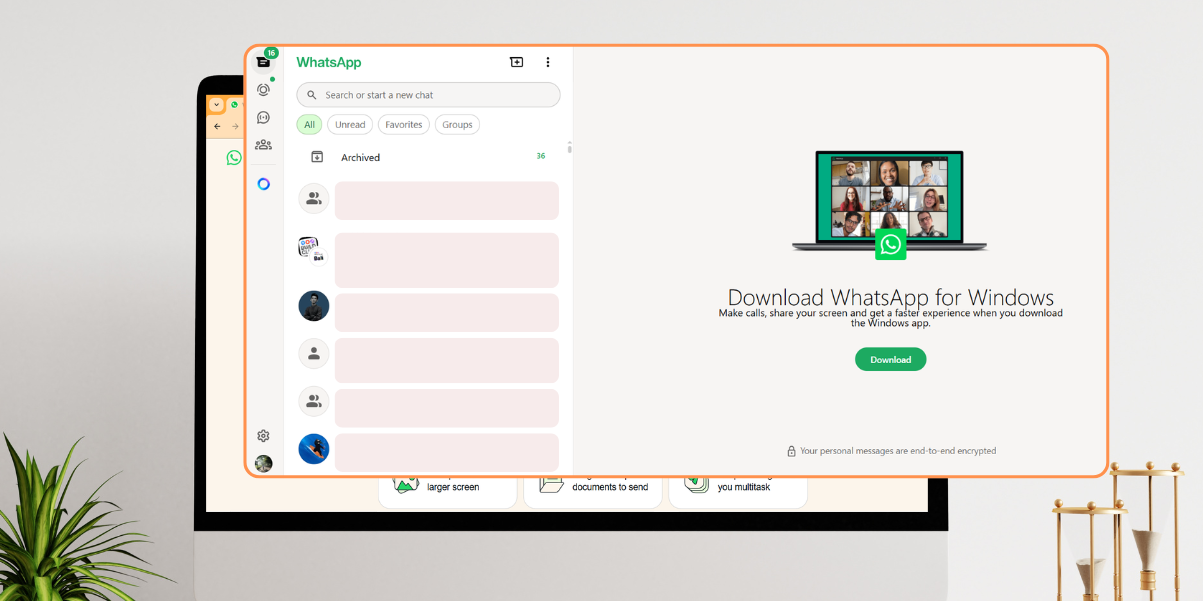Open your profile picture at sidebar bottom
Viewport: 1203px width, 601px height.
click(263, 463)
